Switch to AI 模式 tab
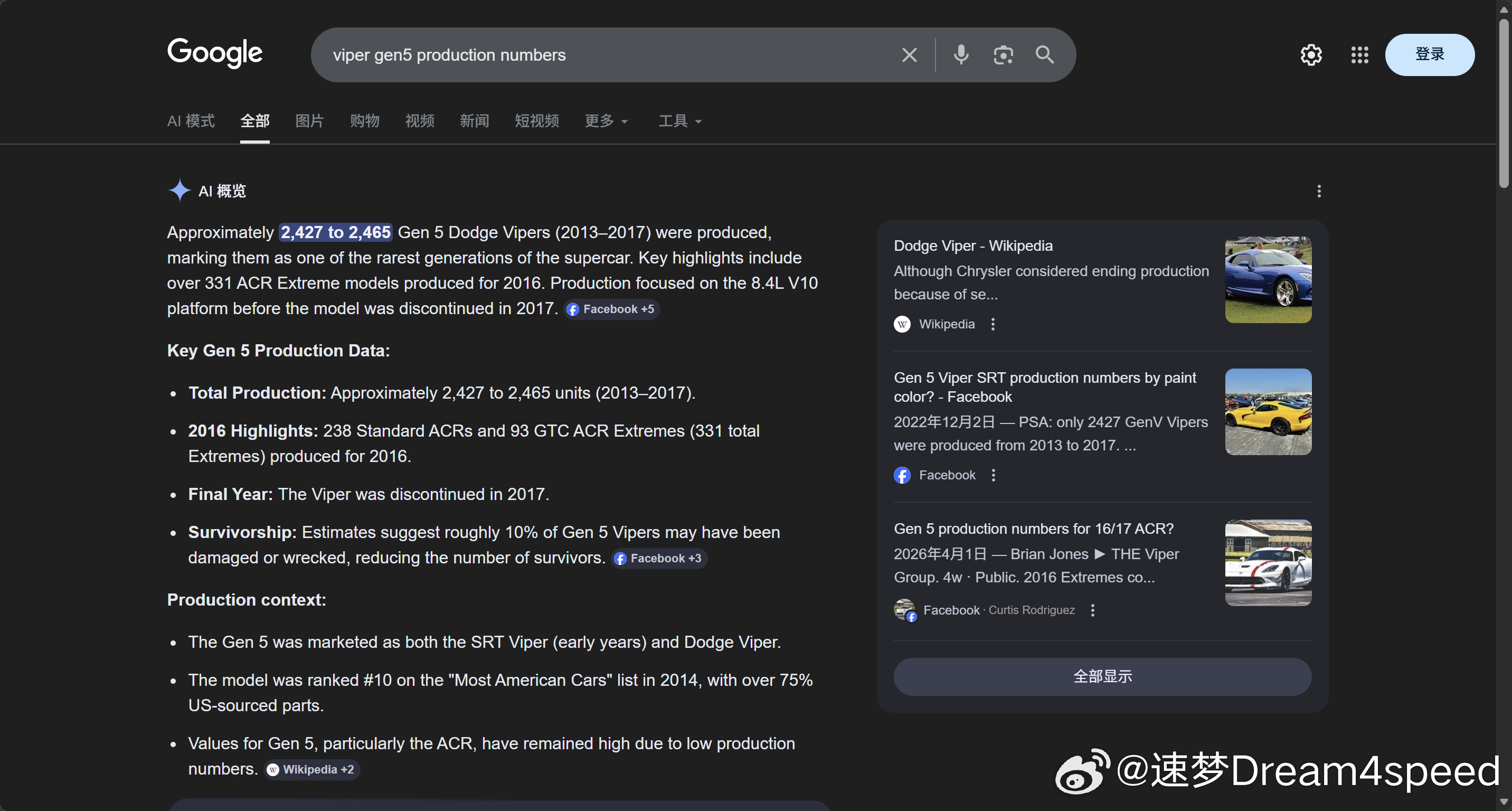This screenshot has height=811, width=1512. pos(191,121)
